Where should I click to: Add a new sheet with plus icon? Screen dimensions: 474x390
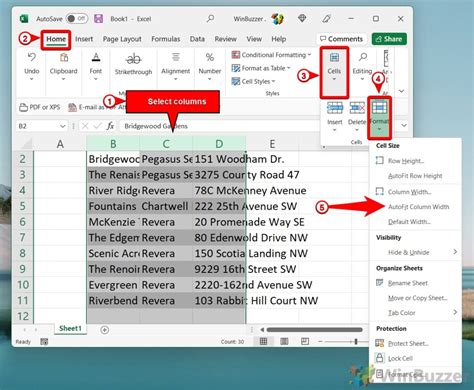105,330
